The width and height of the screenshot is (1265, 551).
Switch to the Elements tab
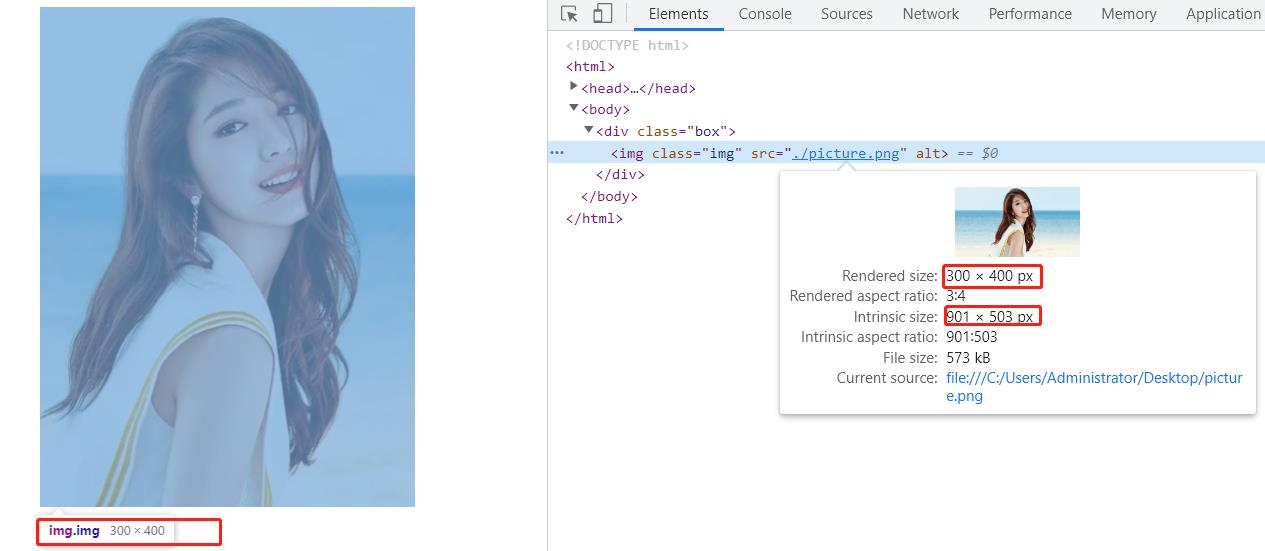pos(679,14)
